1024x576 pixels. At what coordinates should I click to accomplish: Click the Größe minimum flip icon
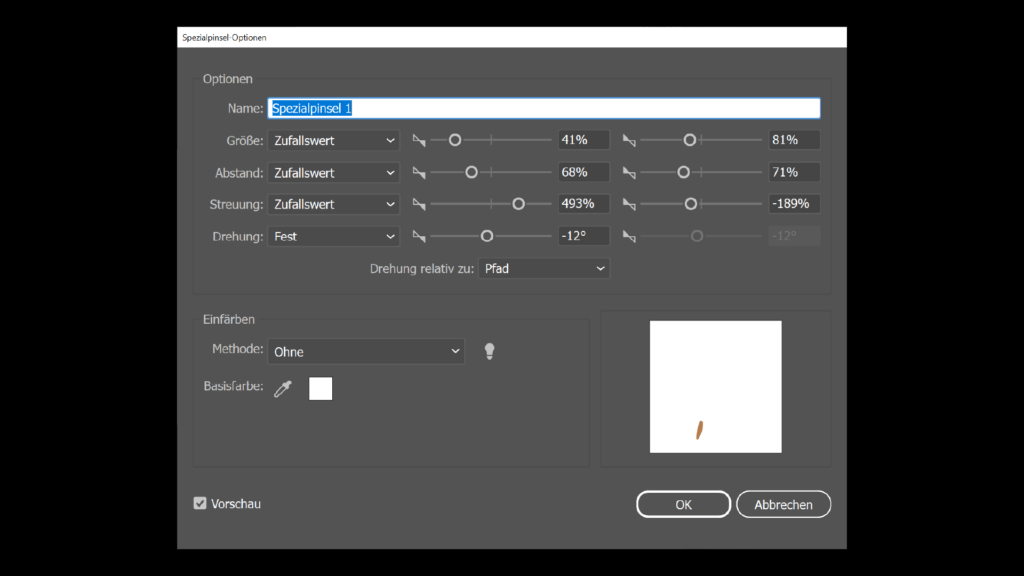tap(419, 140)
